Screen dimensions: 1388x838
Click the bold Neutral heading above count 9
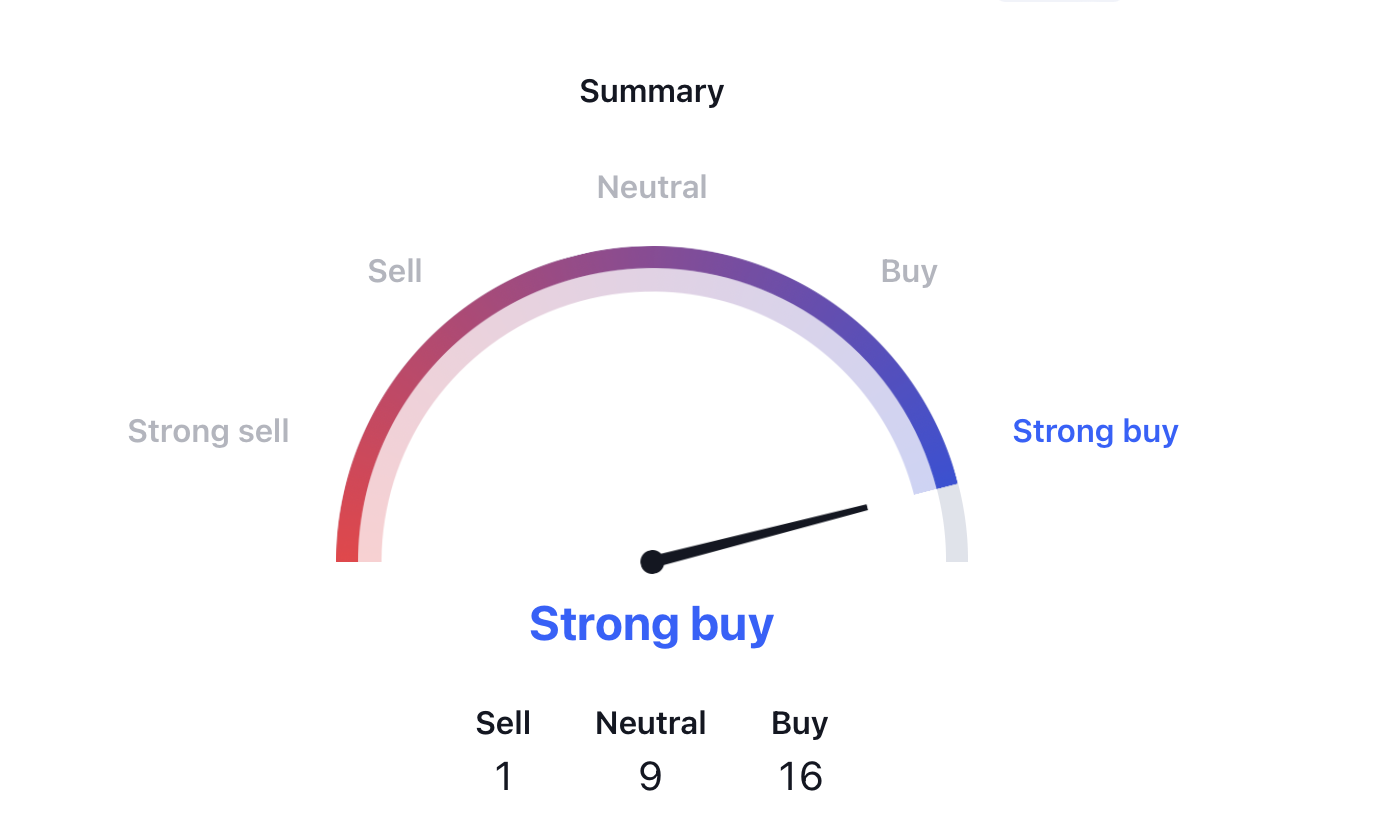[x=651, y=723]
